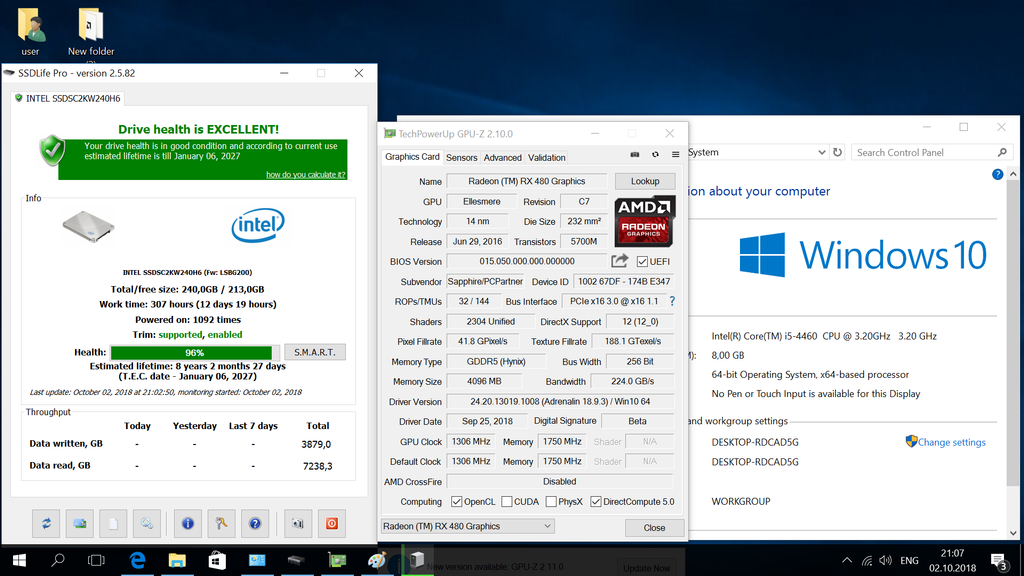Screen dimensions: 1024x576
Task: Toggle the UEFI checkbox
Action: pos(643,262)
